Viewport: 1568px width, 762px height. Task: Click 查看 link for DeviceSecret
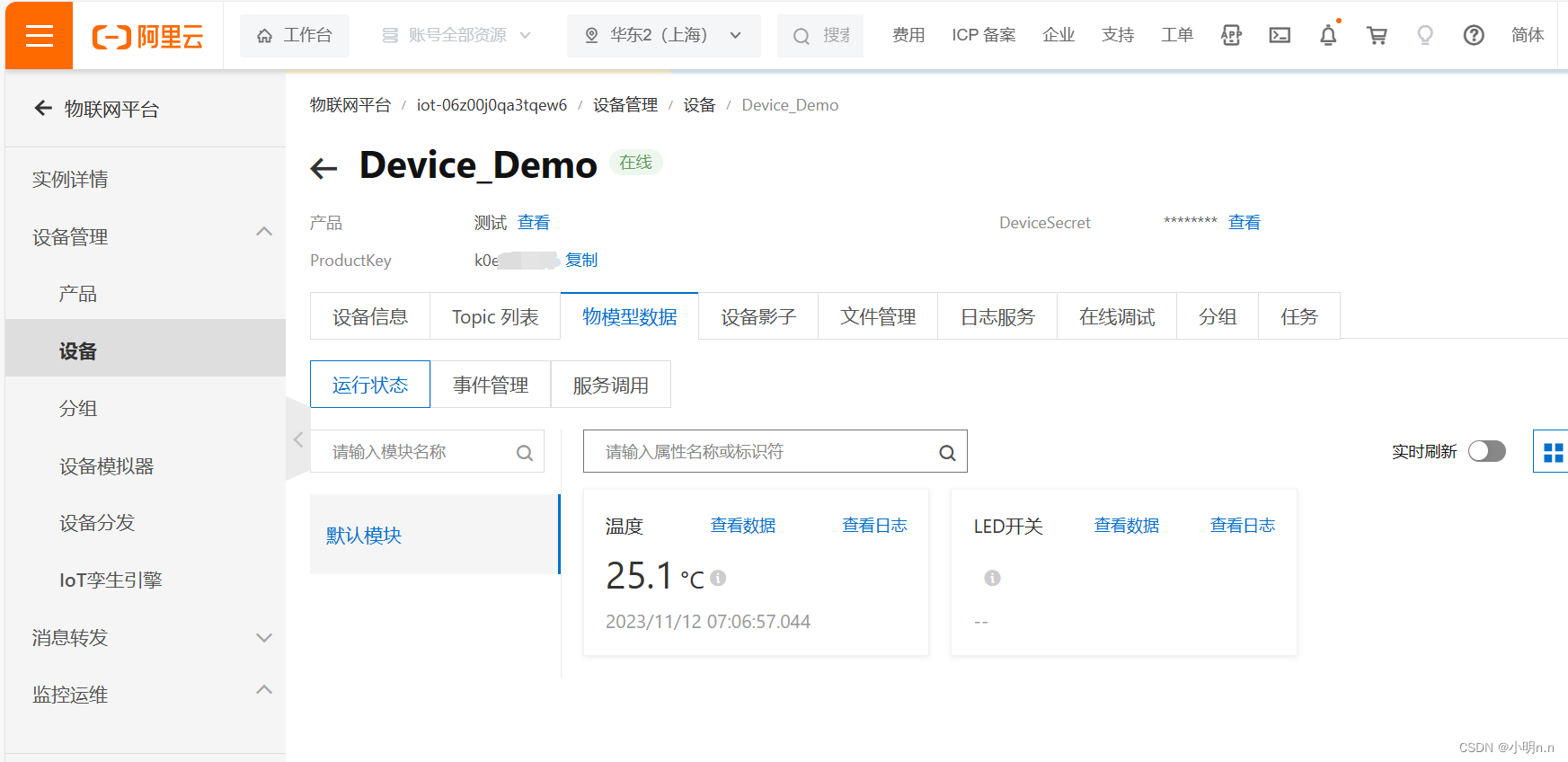(x=1245, y=222)
